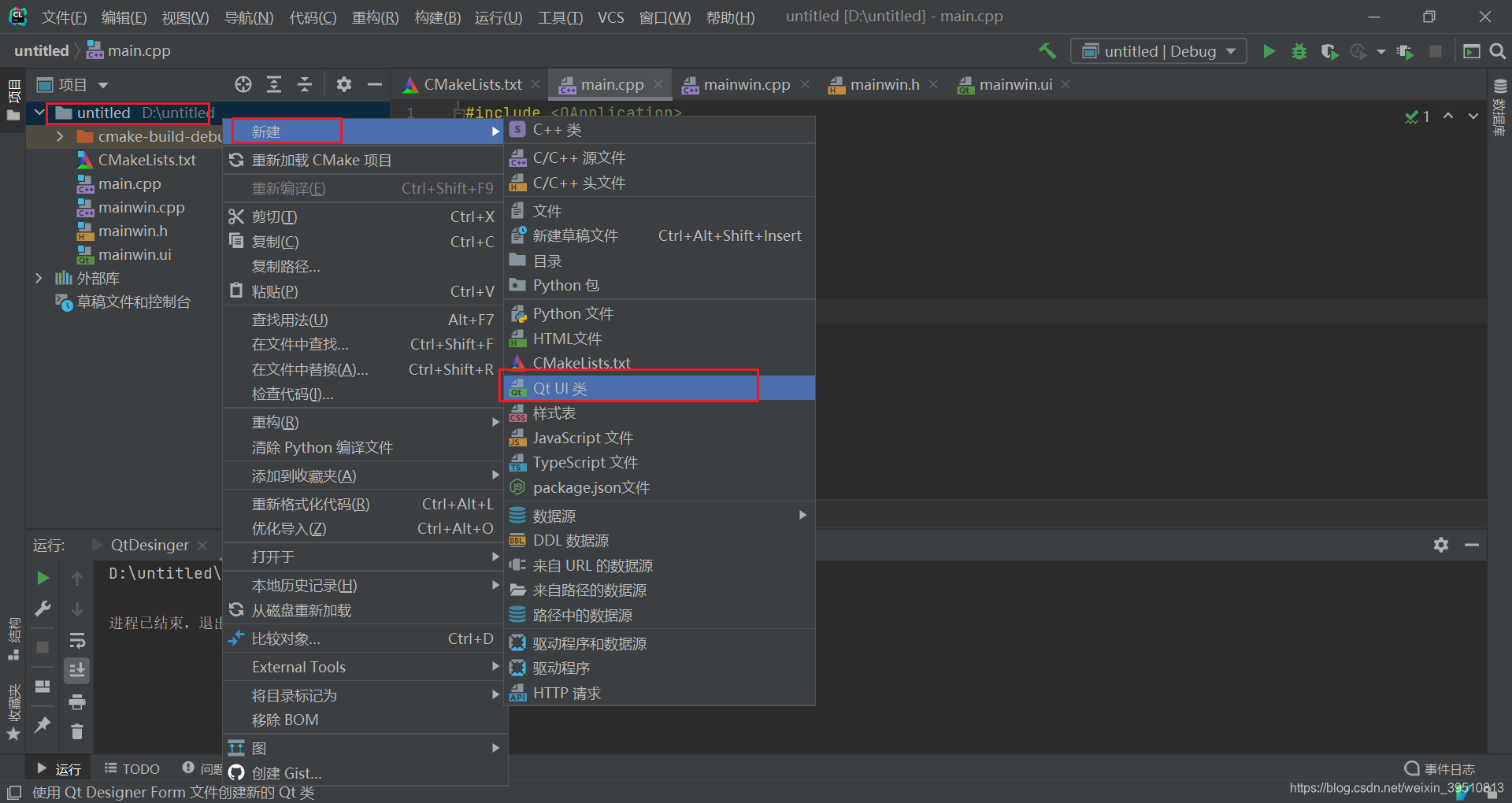Run with coverage shield icon

pyautogui.click(x=1329, y=51)
